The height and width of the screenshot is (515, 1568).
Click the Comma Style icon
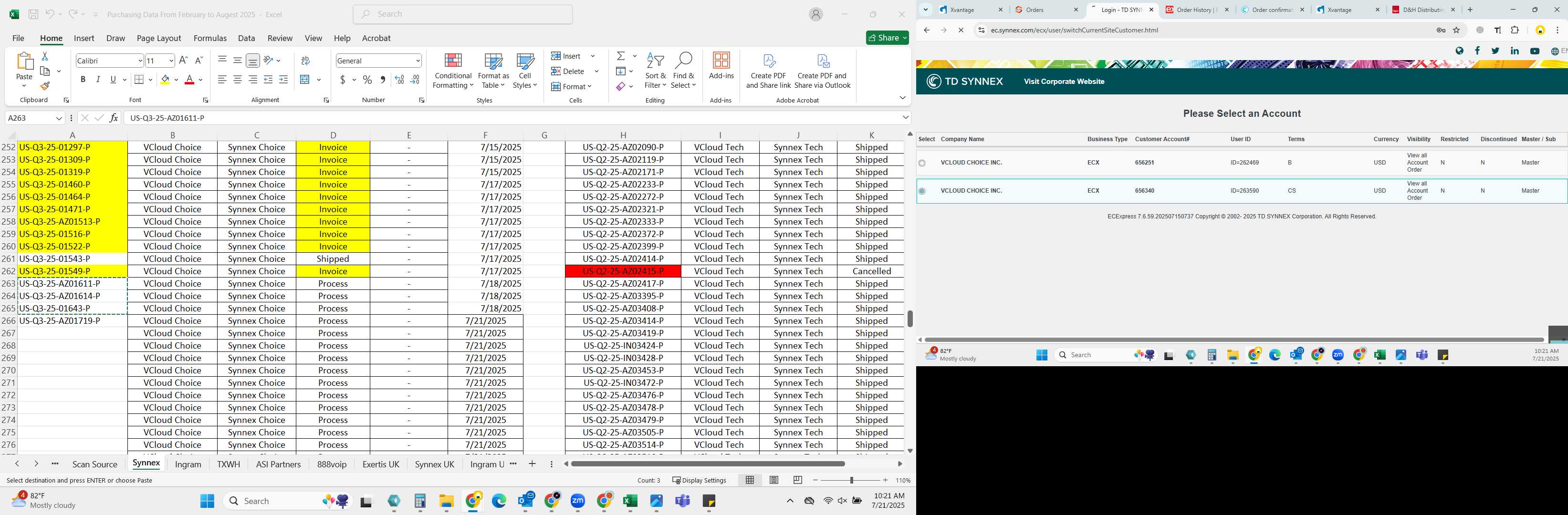[x=382, y=80]
